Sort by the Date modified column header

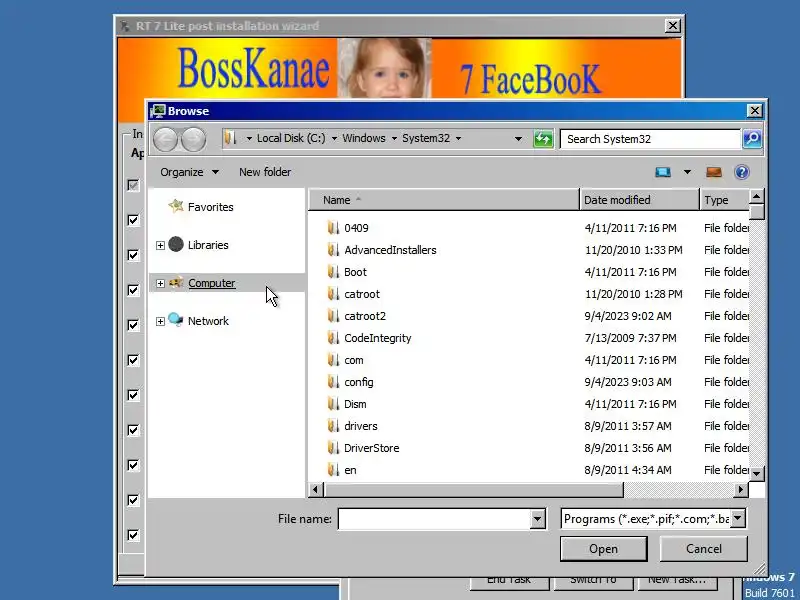point(639,200)
